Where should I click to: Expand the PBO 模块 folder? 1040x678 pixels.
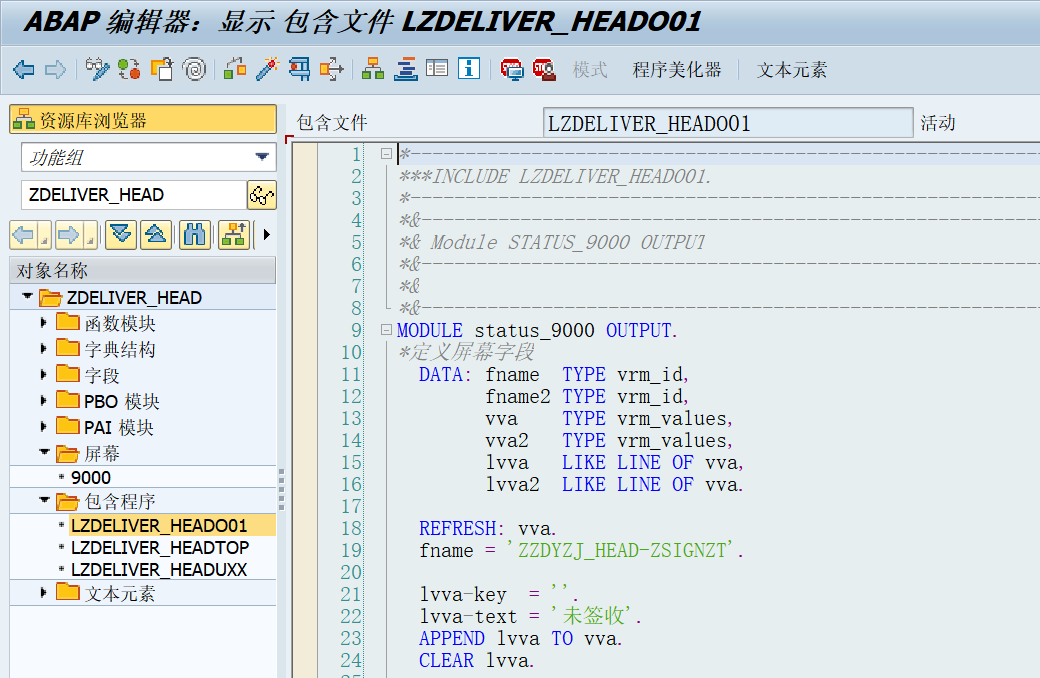click(44, 401)
